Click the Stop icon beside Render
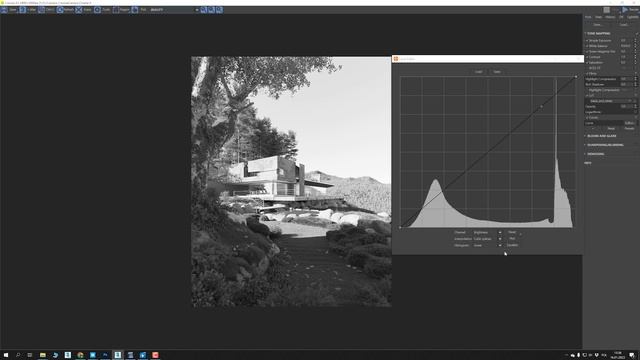This screenshot has width=640, height=360. (x=607, y=9)
